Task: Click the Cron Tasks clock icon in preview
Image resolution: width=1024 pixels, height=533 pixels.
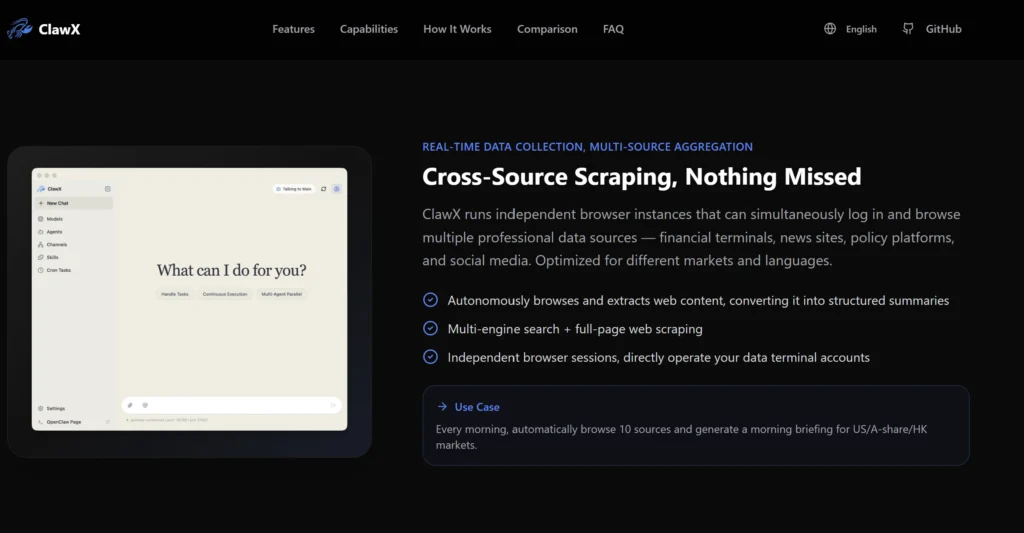Action: [40, 270]
